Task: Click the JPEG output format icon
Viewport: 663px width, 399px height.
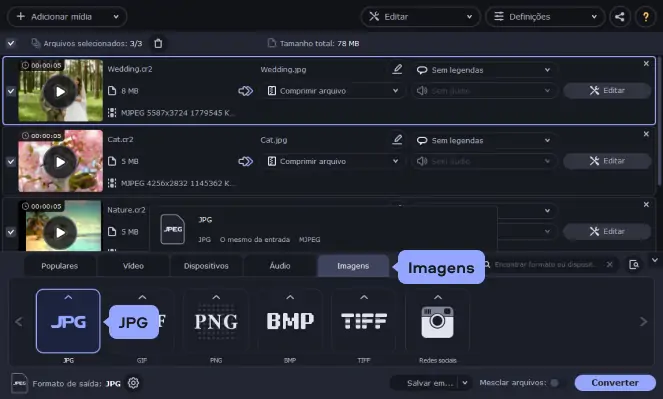Action: [x=19, y=383]
